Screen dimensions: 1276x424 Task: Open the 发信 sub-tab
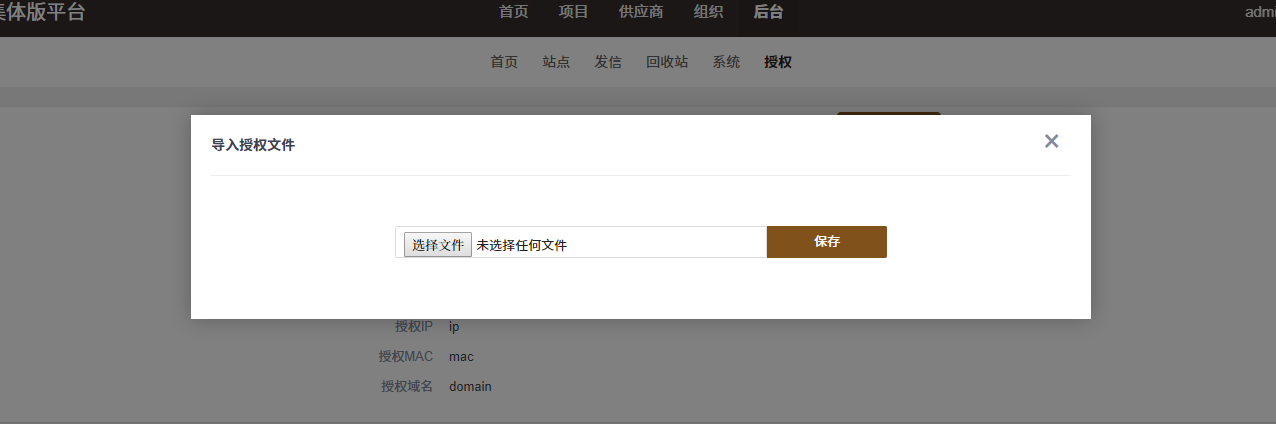608,62
